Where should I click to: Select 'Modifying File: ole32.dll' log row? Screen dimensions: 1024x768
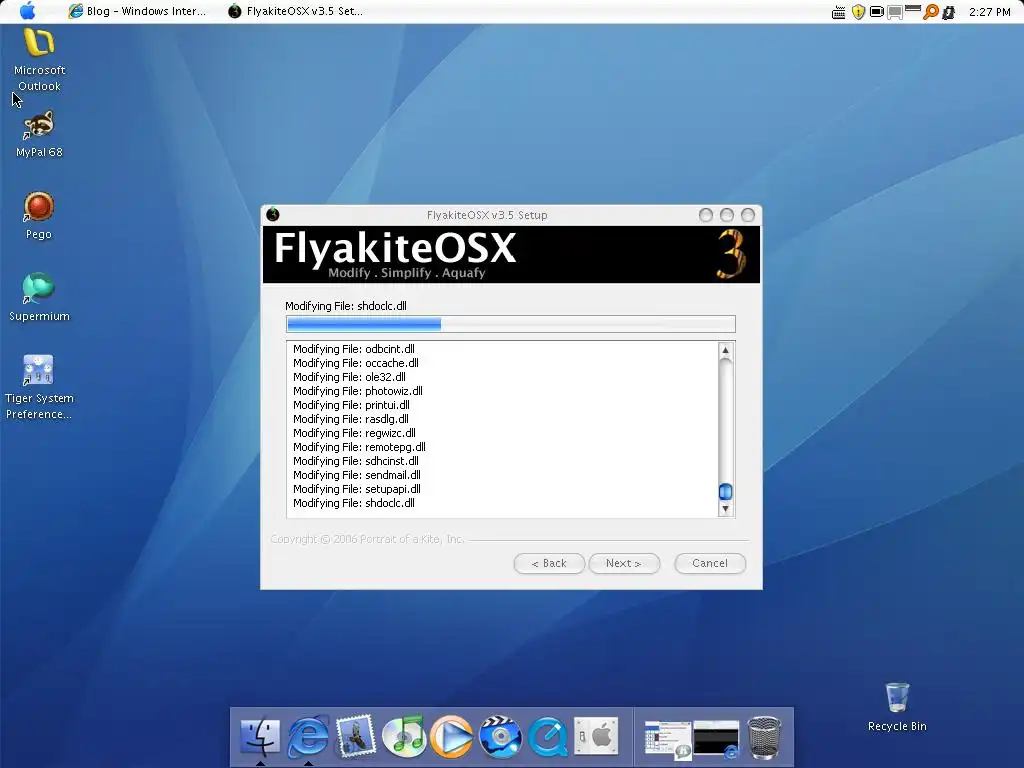pyautogui.click(x=349, y=377)
